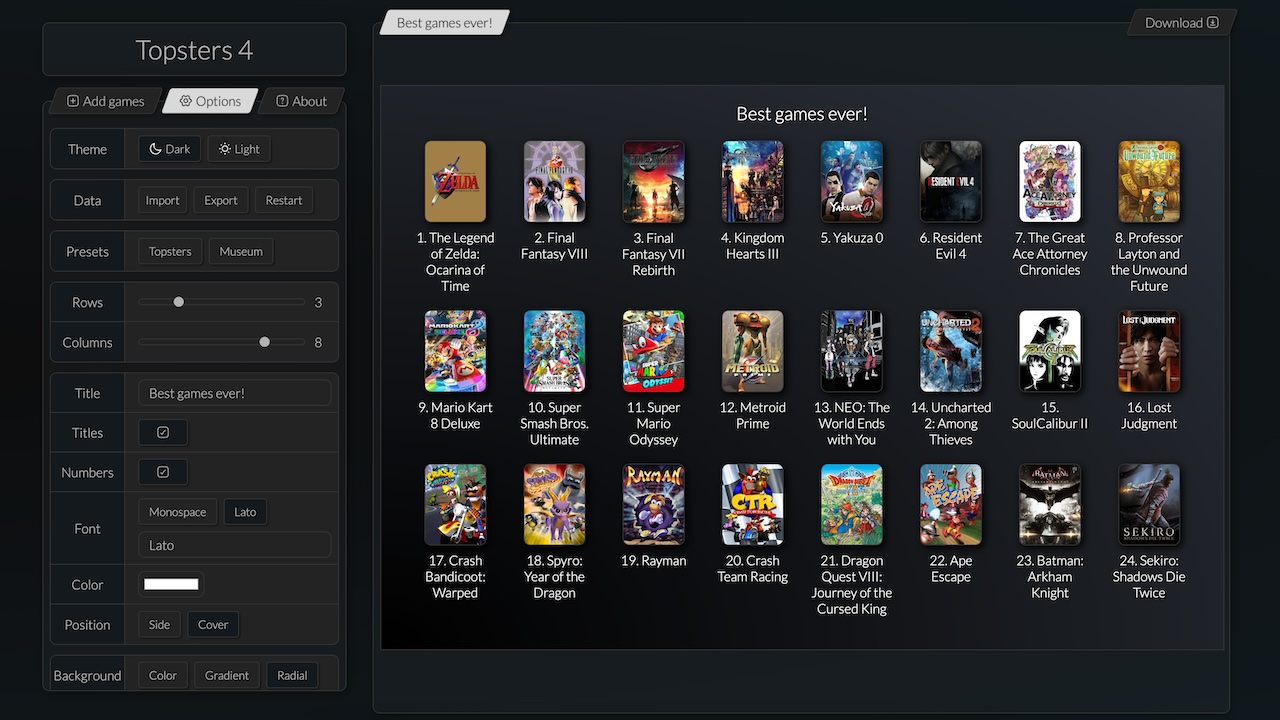The image size is (1280, 720).
Task: Select the 'Best games ever!' chart tab
Action: click(445, 23)
